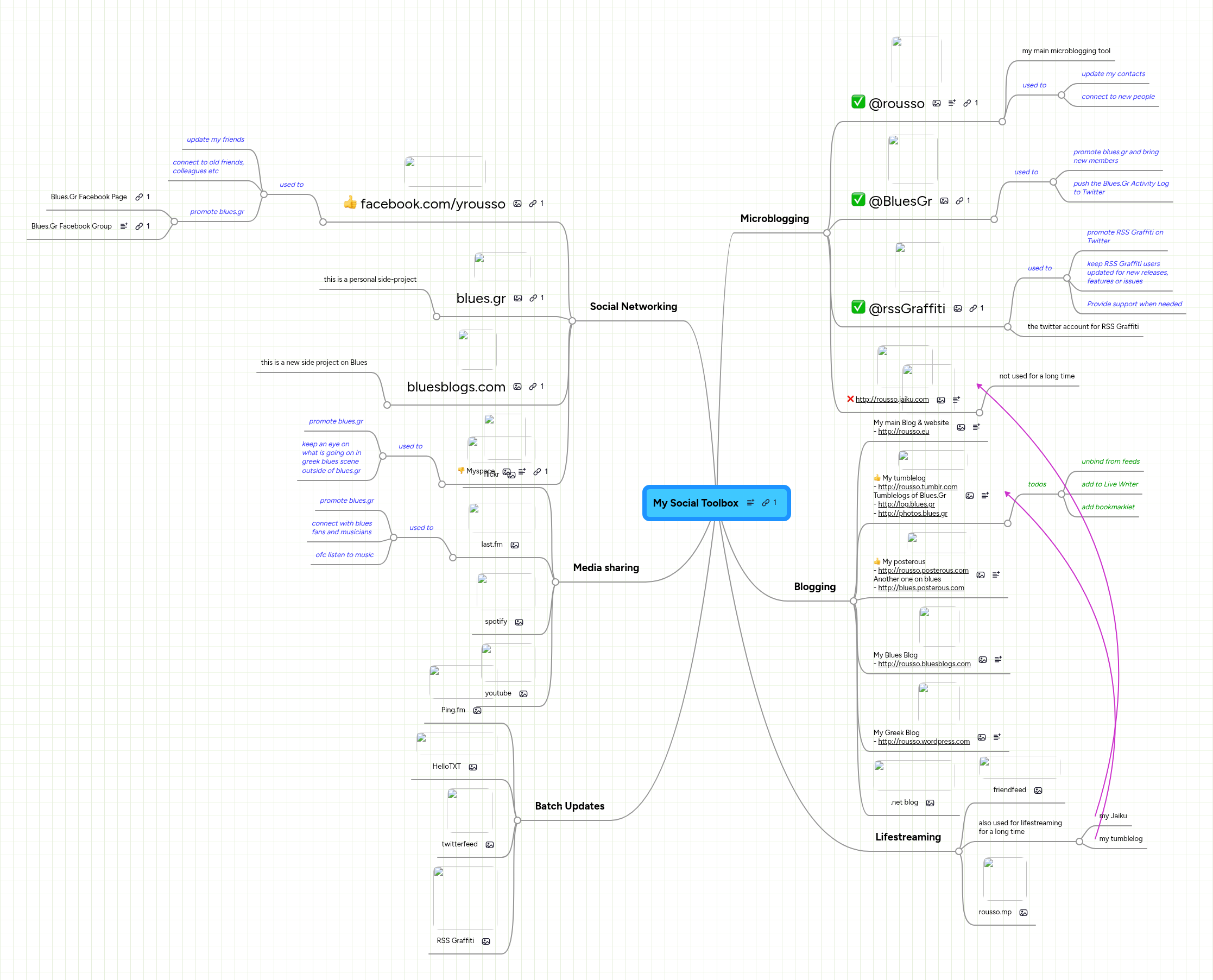Viewport: 1213px width, 980px height.
Task: Open image icon next to youtube
Action: [523, 694]
